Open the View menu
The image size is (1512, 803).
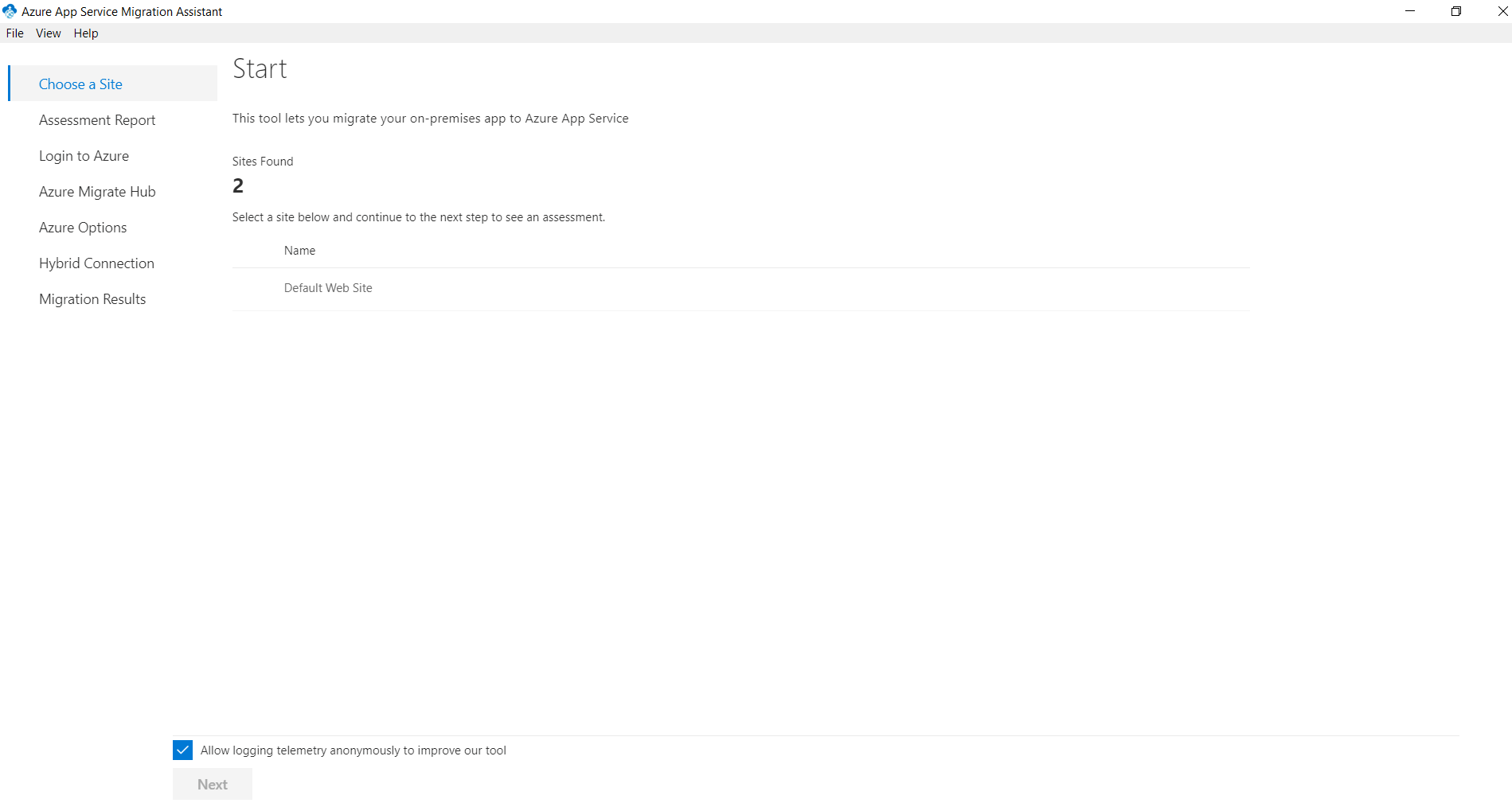click(x=49, y=33)
